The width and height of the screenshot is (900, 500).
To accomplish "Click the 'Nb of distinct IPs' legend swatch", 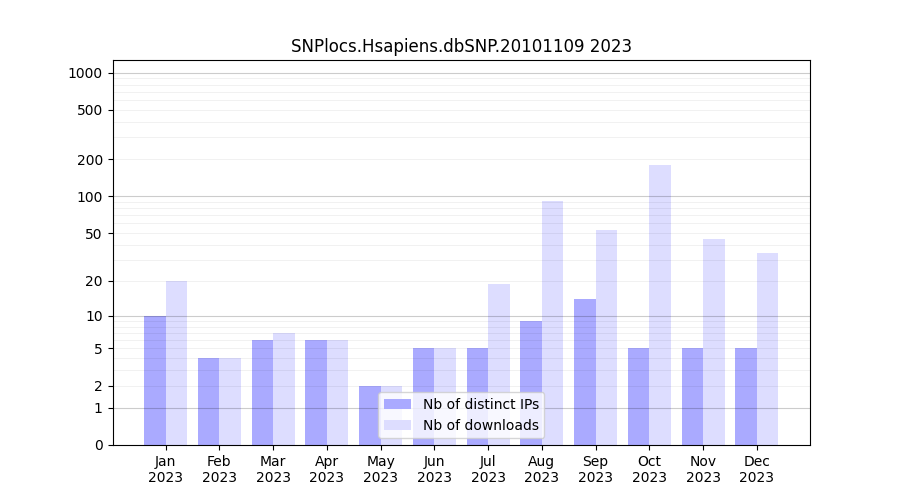I will 397,404.
